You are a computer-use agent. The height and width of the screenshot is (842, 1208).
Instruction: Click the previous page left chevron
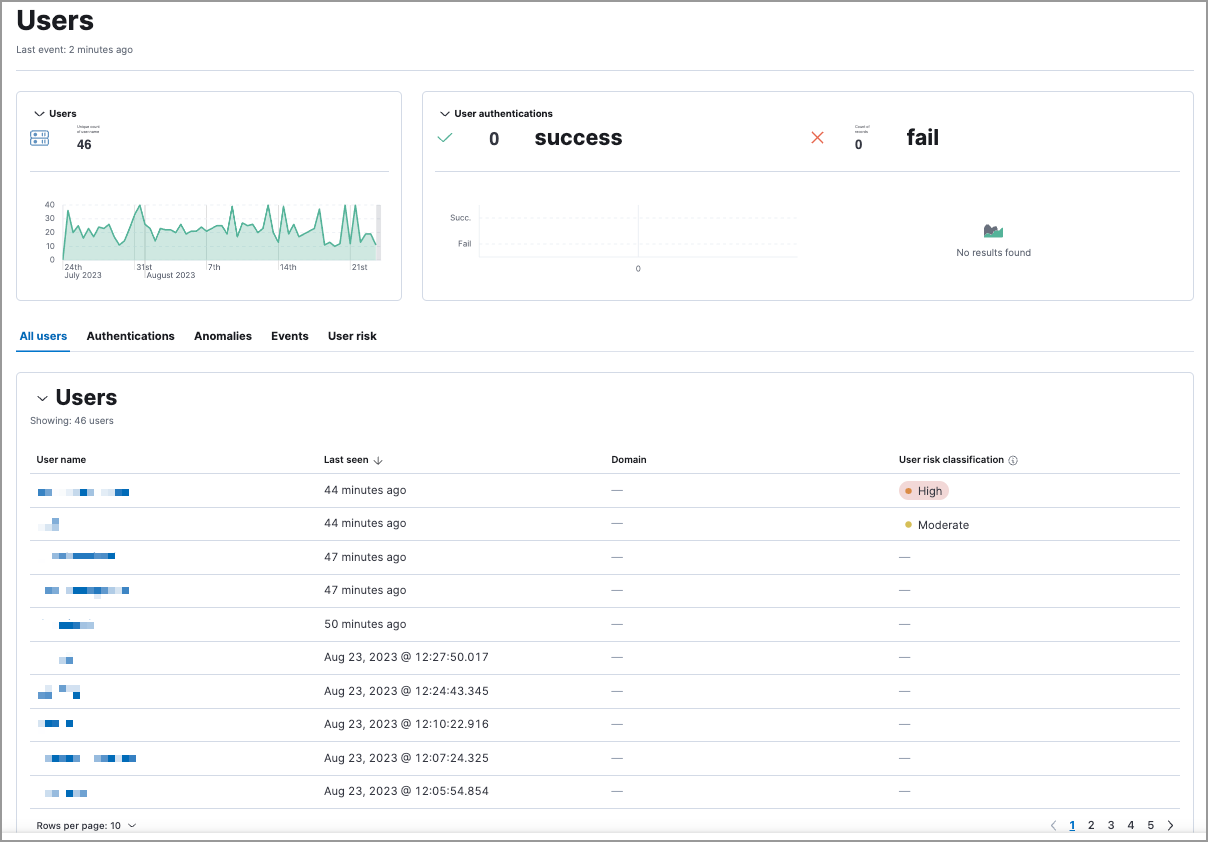point(1053,825)
